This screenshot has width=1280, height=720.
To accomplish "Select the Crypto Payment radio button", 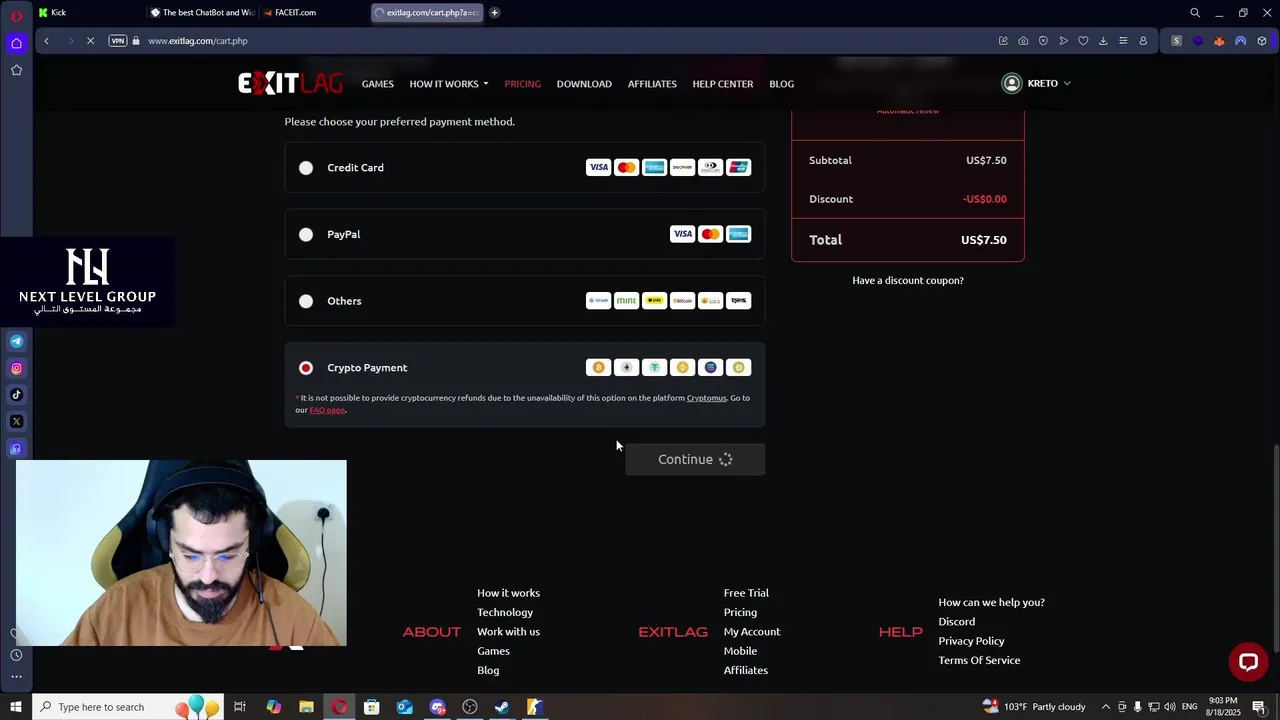I will tap(306, 368).
